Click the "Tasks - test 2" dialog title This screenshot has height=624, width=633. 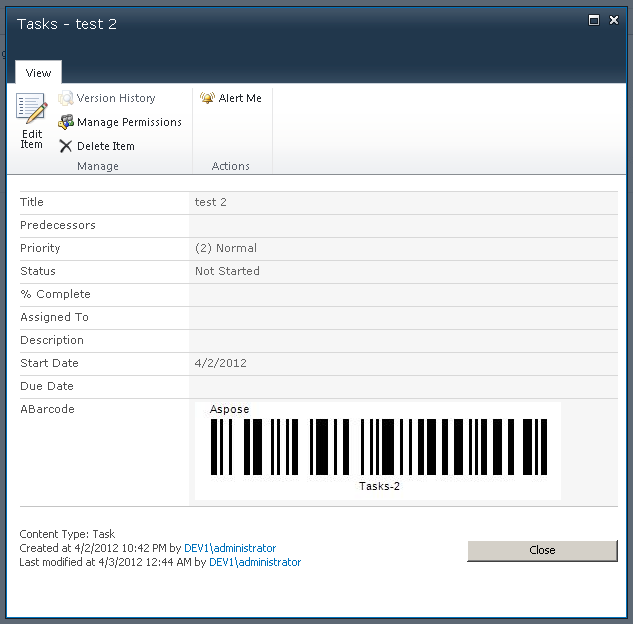click(x=67, y=24)
